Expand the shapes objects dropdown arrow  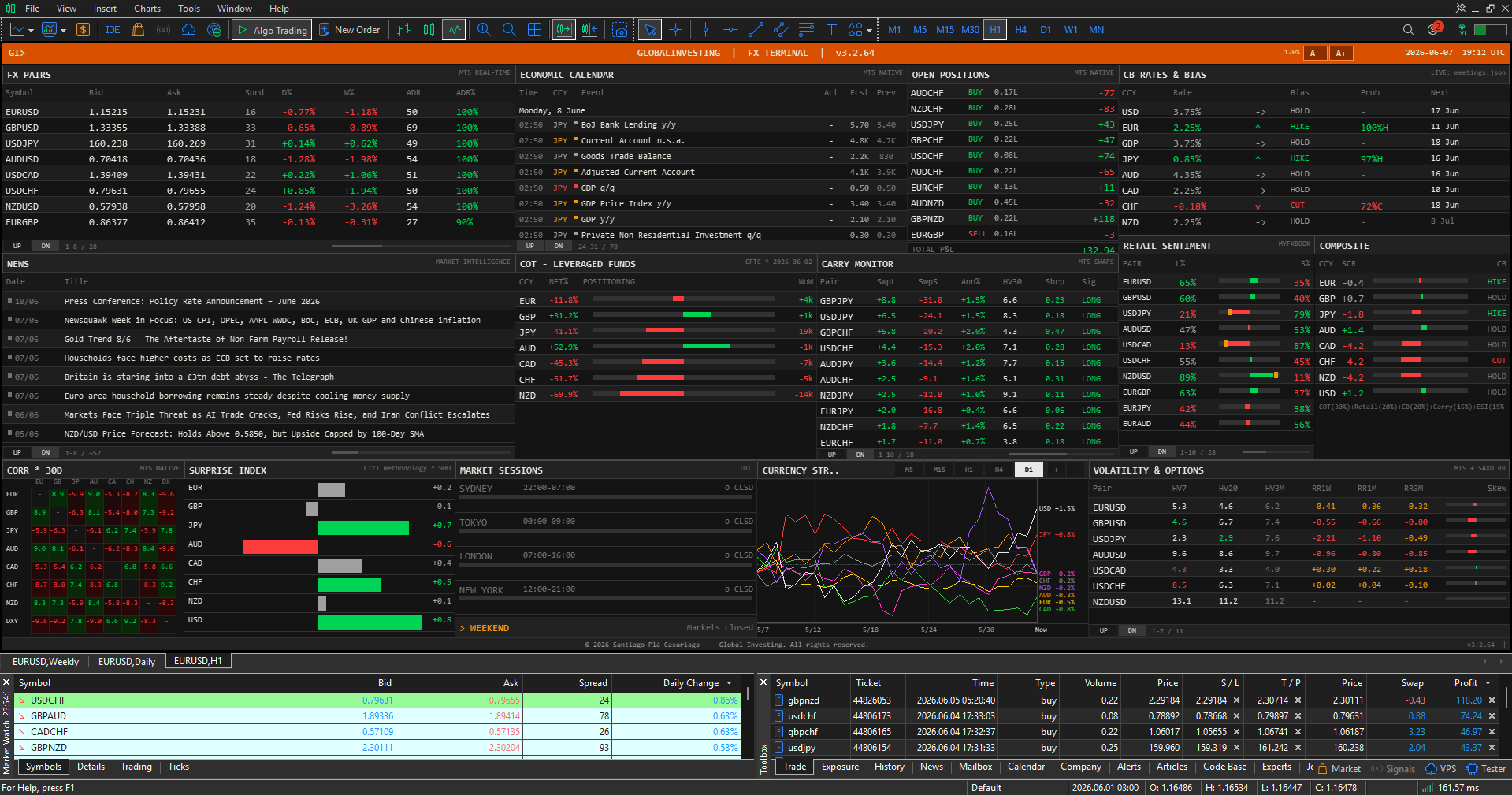click(x=869, y=31)
